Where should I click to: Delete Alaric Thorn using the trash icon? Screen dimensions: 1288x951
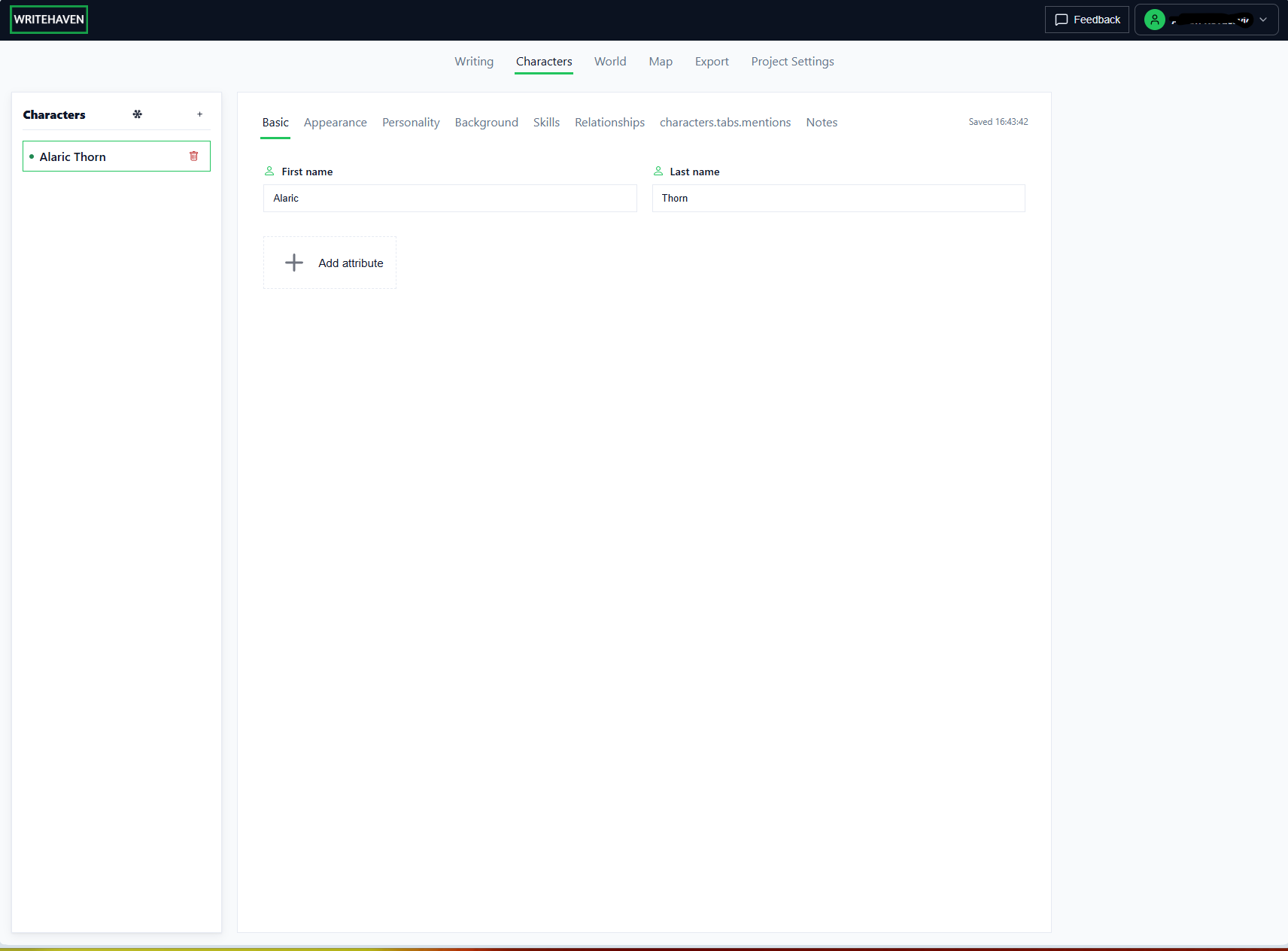pos(194,156)
